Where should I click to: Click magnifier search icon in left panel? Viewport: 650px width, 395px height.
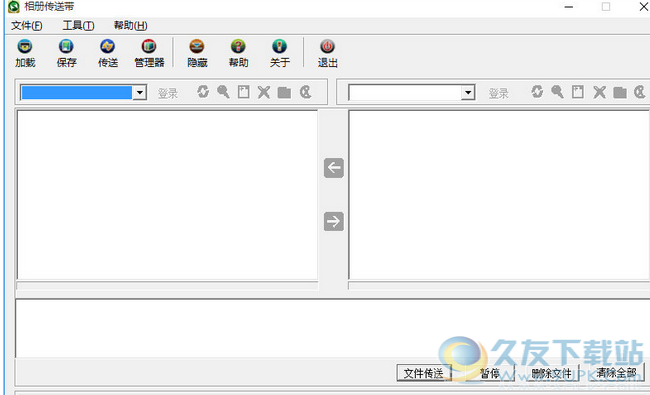pyautogui.click(x=223, y=92)
